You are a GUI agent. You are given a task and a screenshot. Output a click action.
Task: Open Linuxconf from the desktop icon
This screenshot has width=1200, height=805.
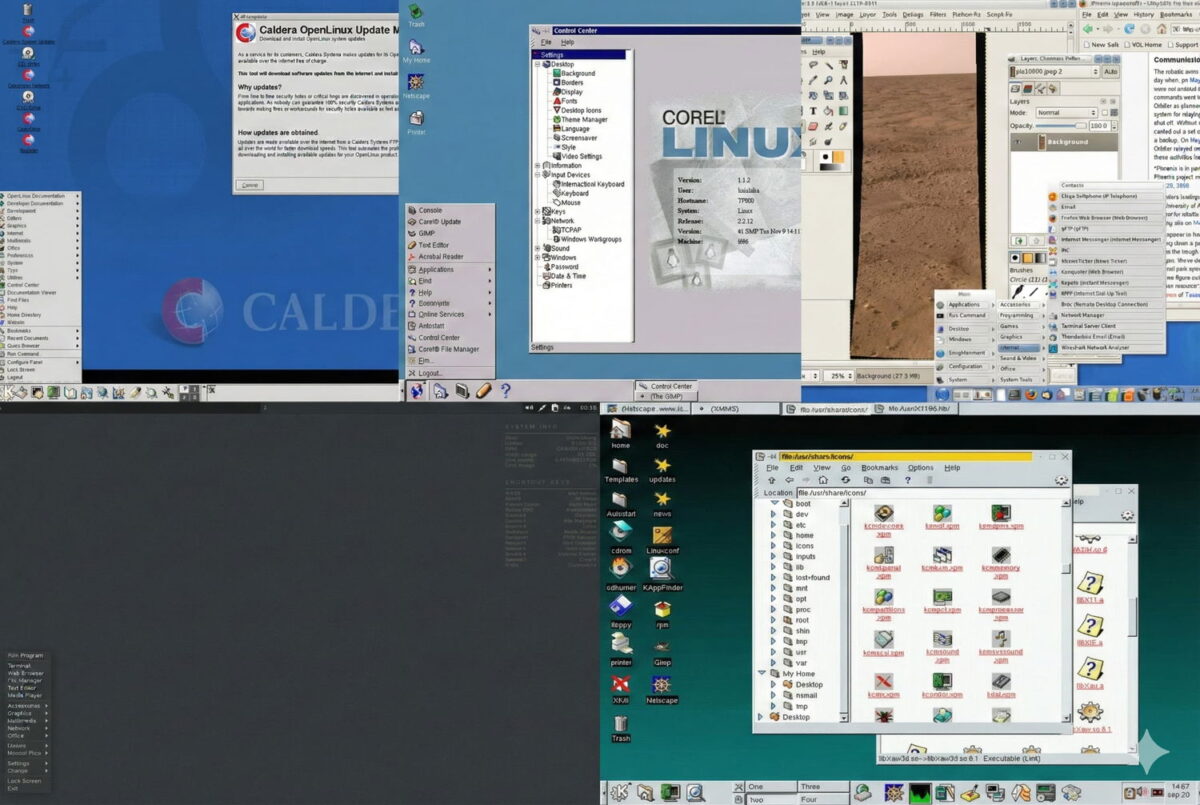pos(660,536)
